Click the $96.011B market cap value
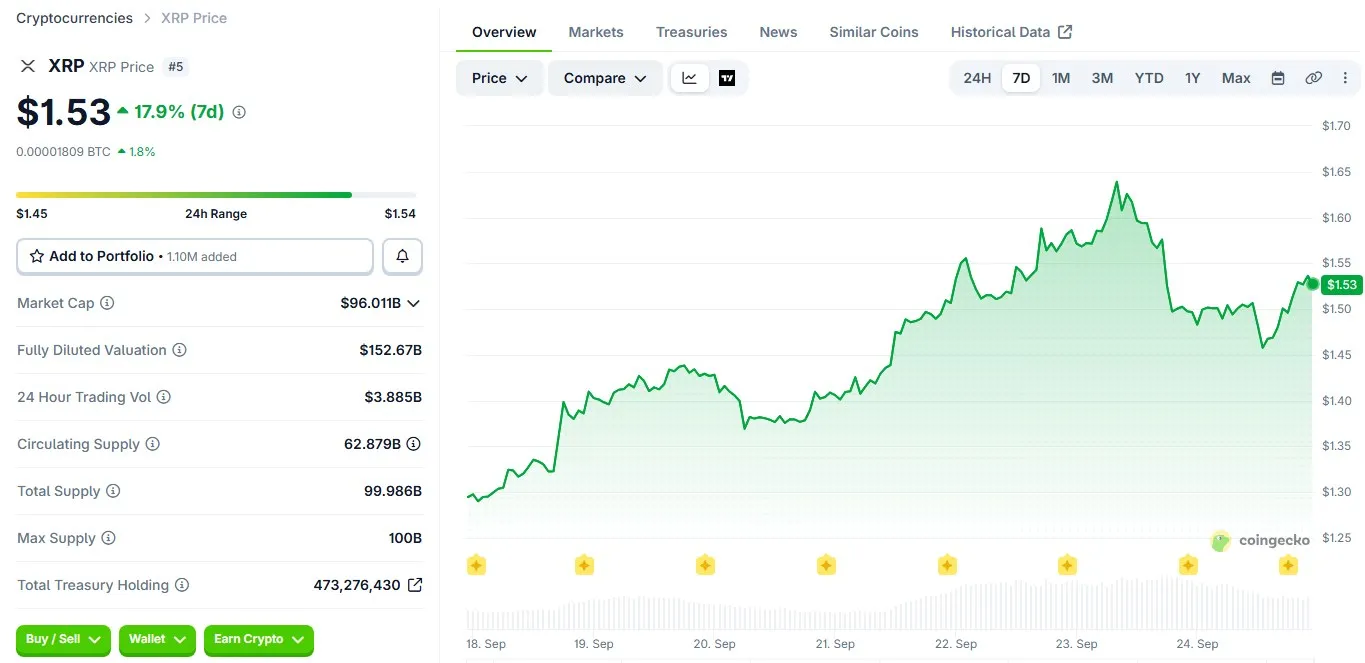This screenshot has width=1365, height=663. [x=370, y=303]
